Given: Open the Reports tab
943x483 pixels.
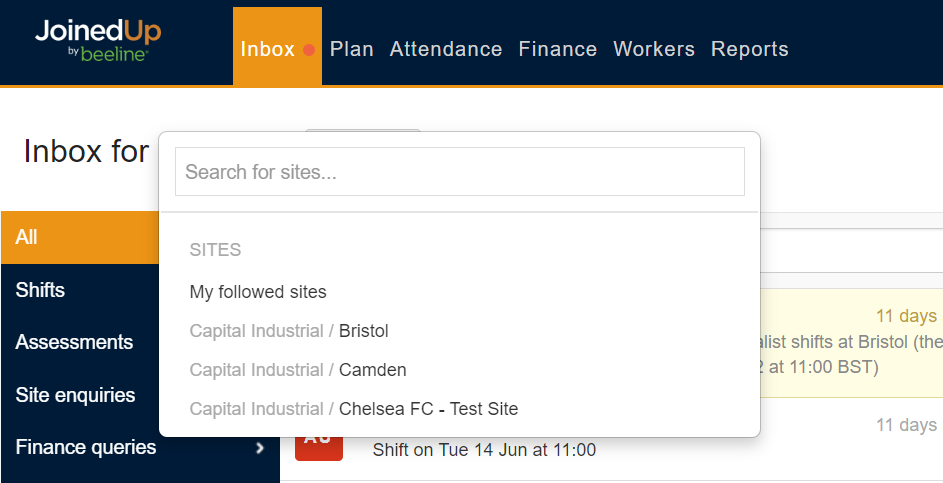Looking at the screenshot, I should [x=750, y=49].
